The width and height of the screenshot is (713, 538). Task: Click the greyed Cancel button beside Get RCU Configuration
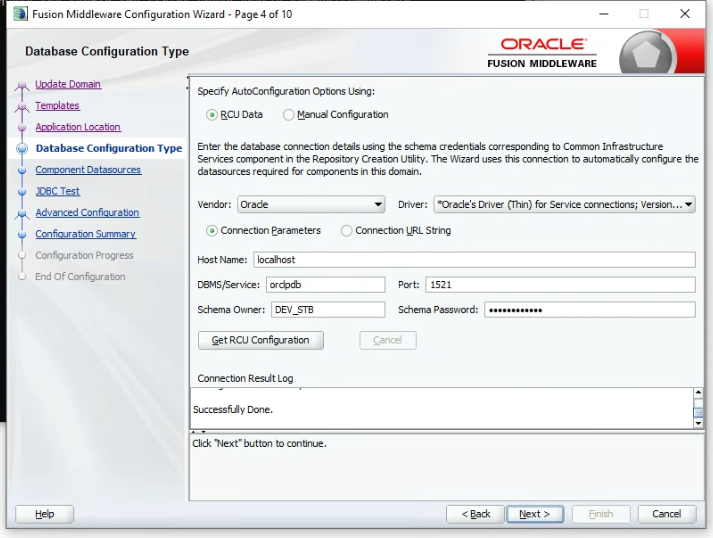[x=388, y=340]
